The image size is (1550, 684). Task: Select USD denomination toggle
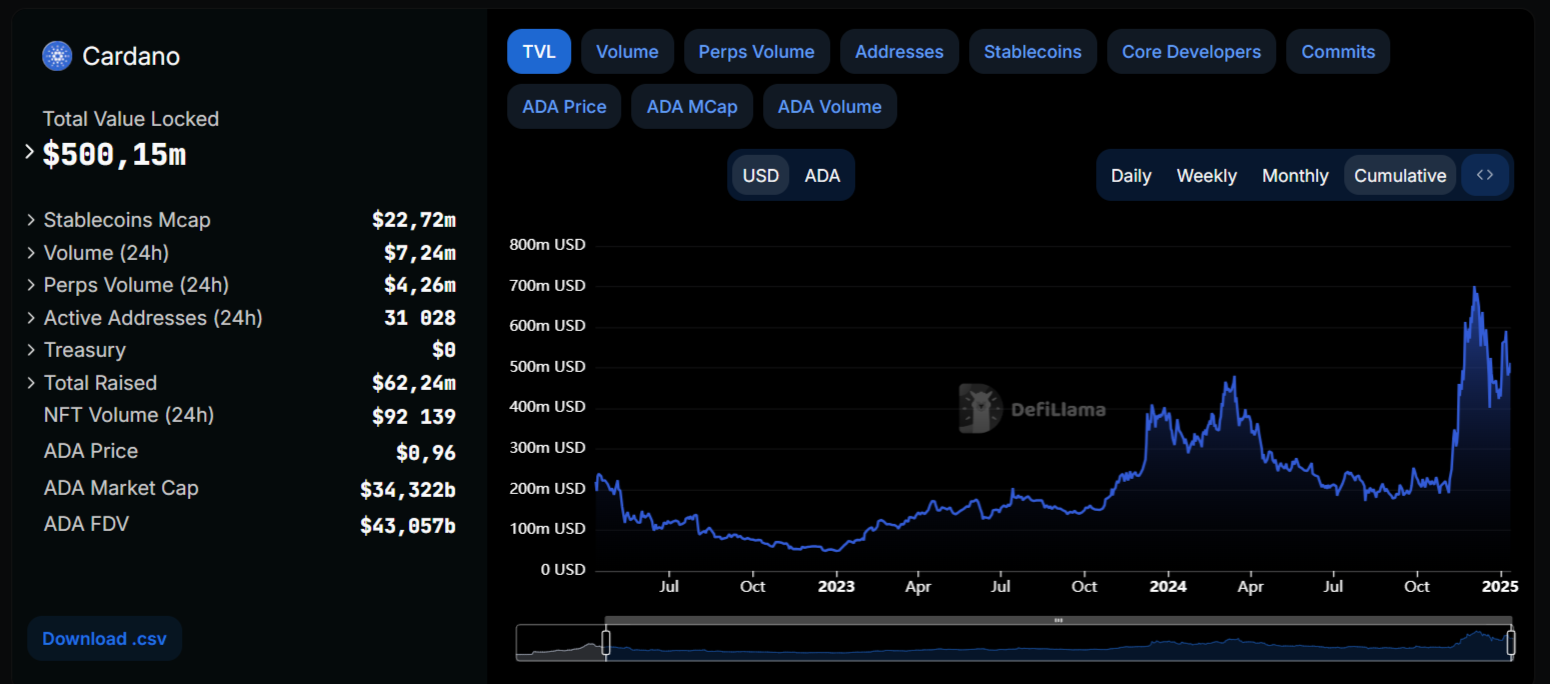[760, 176]
